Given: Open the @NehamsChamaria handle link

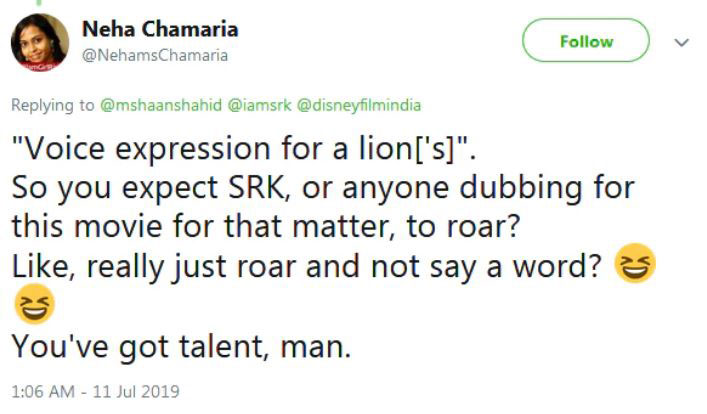Looking at the screenshot, I should 155,55.
